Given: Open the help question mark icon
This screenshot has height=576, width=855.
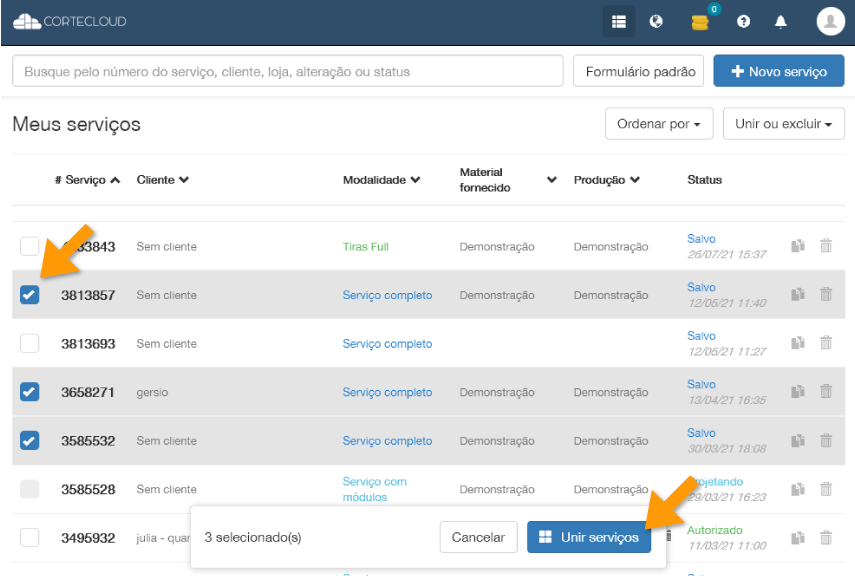Looking at the screenshot, I should [743, 21].
